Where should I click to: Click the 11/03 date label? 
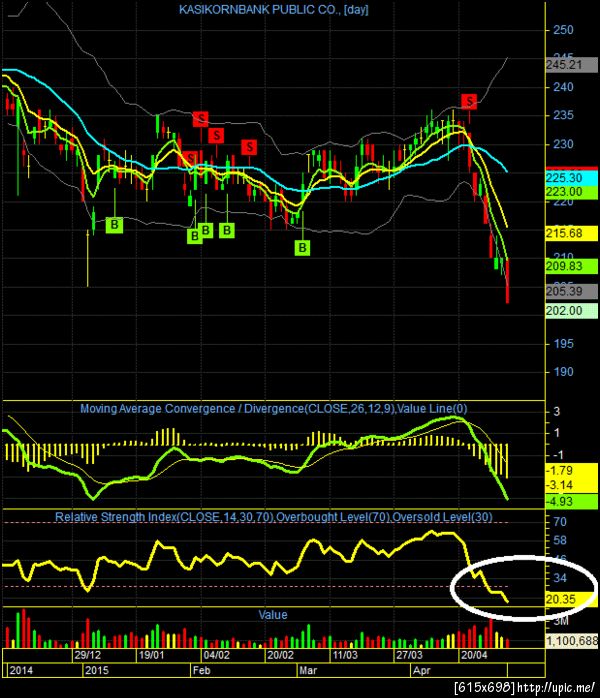pyautogui.click(x=345, y=655)
